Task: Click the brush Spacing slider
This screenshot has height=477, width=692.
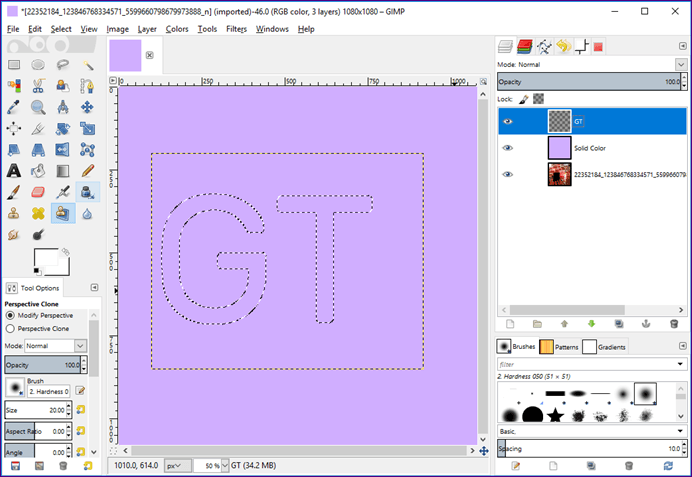Action: click(589, 449)
